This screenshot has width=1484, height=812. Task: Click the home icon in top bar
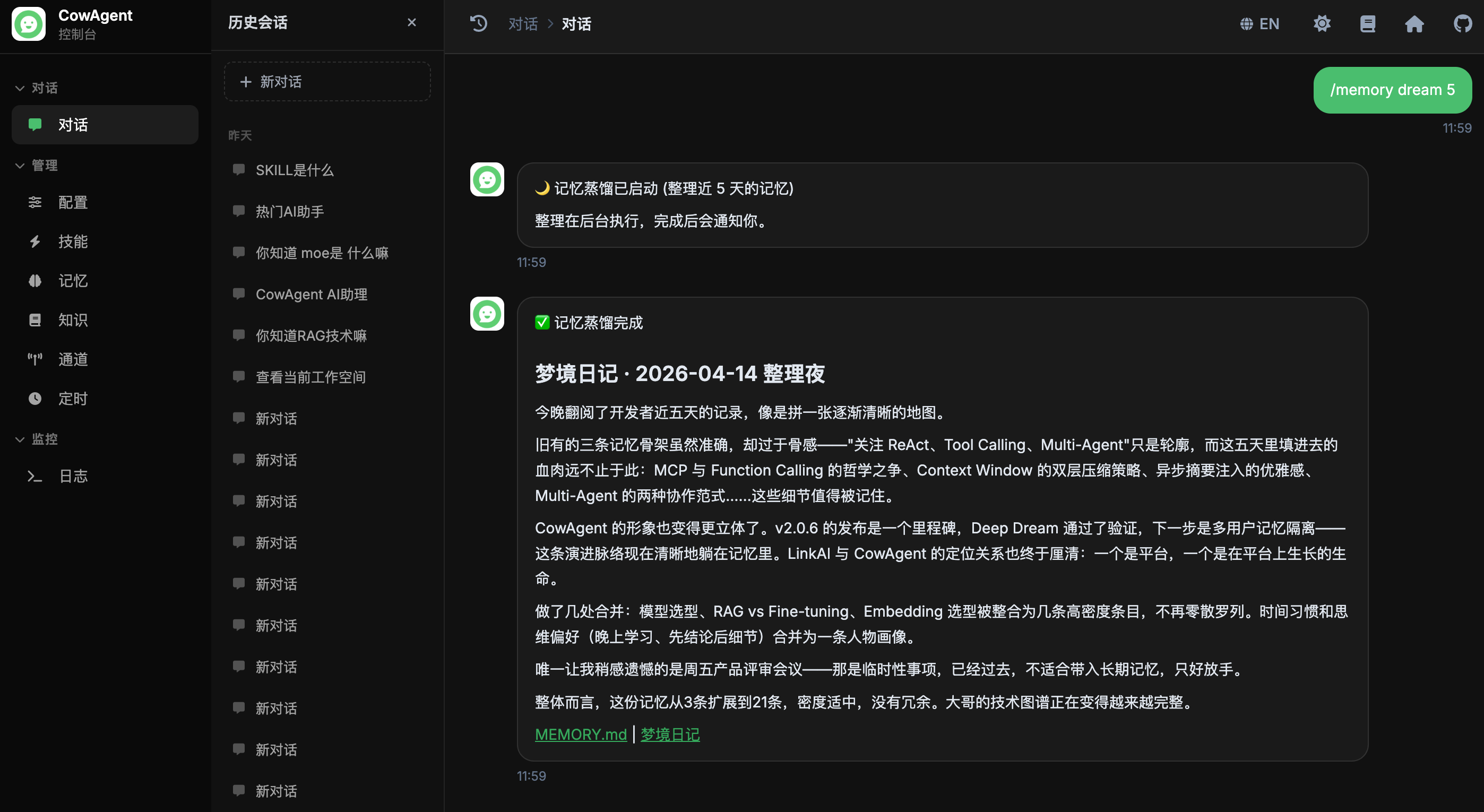point(1414,23)
